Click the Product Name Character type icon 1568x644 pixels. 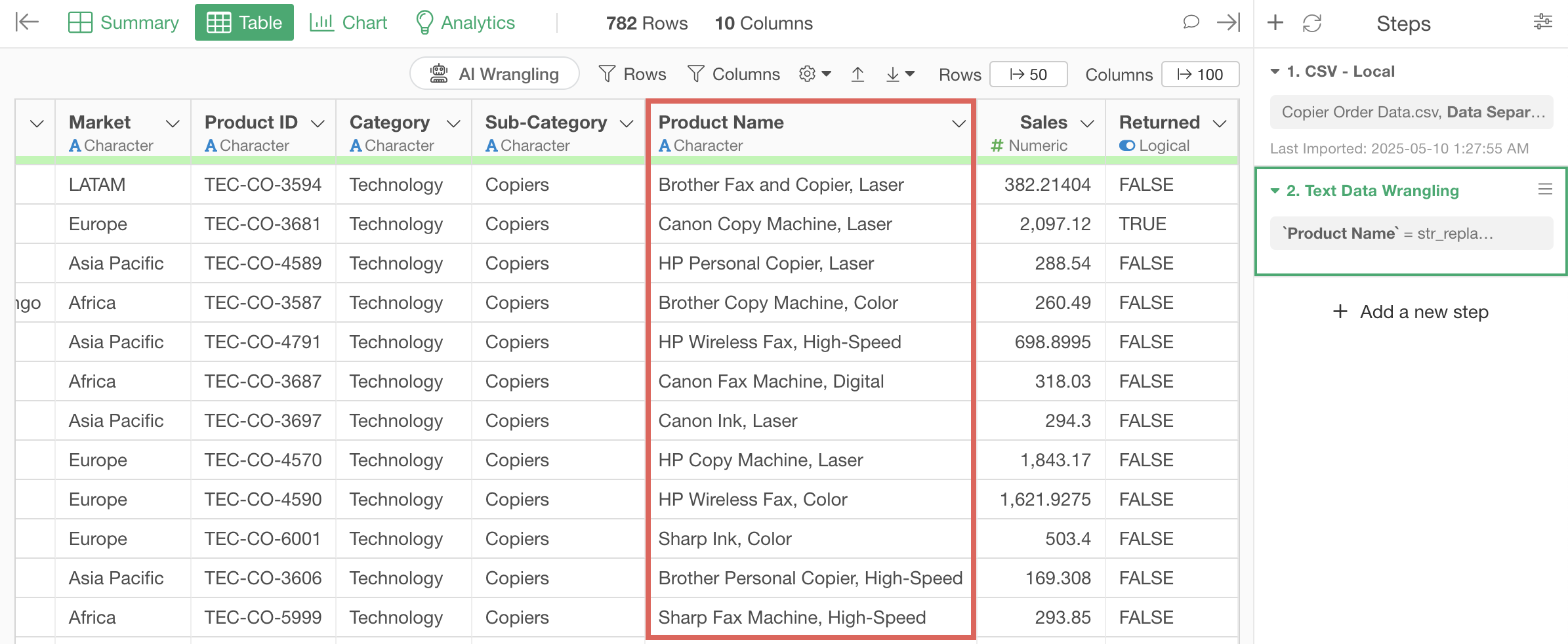tap(665, 146)
